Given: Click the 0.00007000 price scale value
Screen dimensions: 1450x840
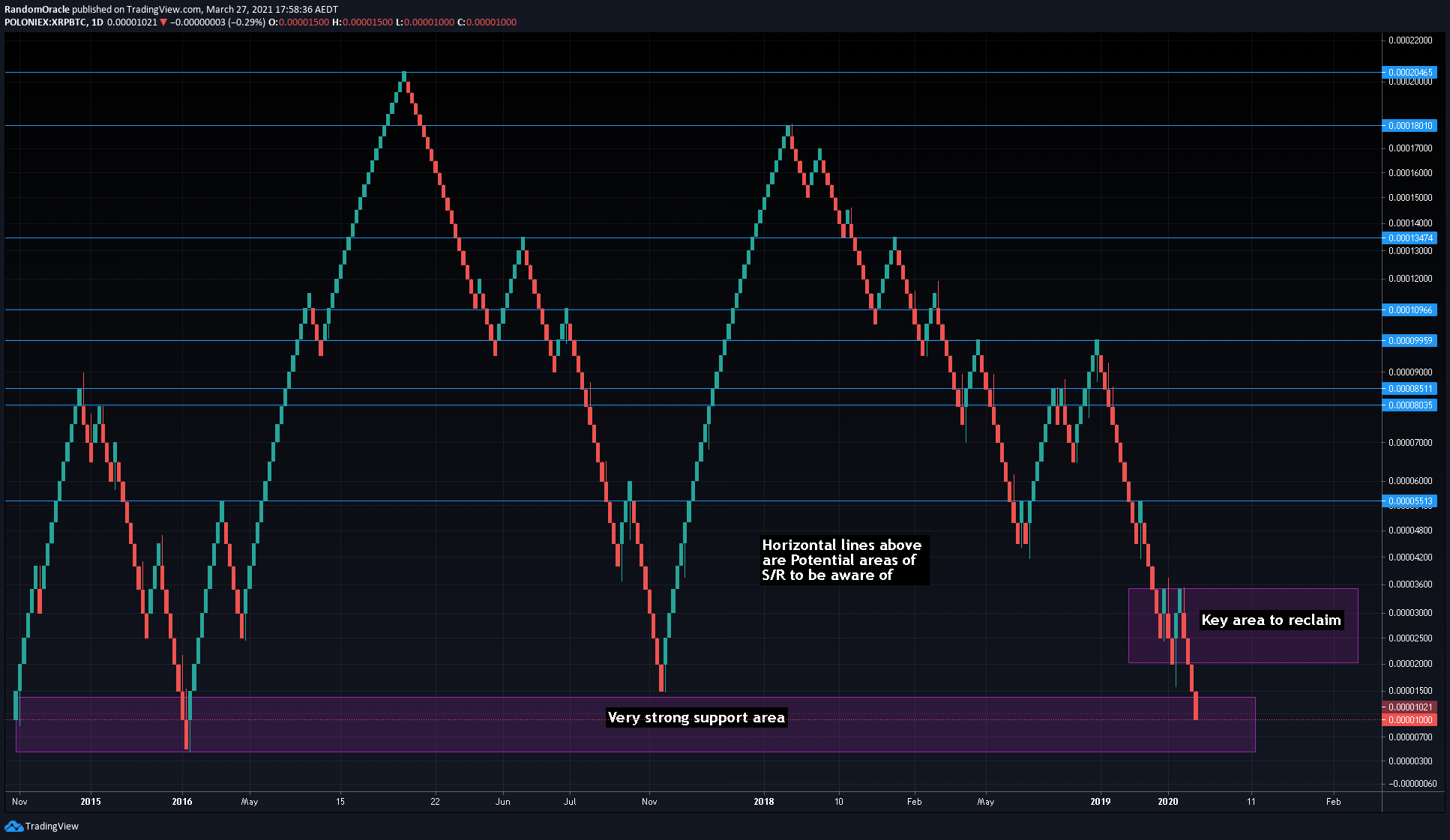Looking at the screenshot, I should [x=1410, y=443].
